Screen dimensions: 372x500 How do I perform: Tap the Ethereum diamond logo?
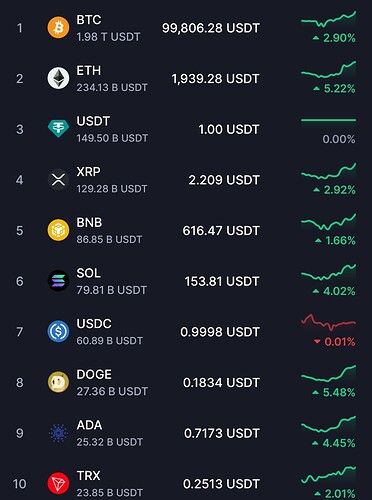coord(58,78)
